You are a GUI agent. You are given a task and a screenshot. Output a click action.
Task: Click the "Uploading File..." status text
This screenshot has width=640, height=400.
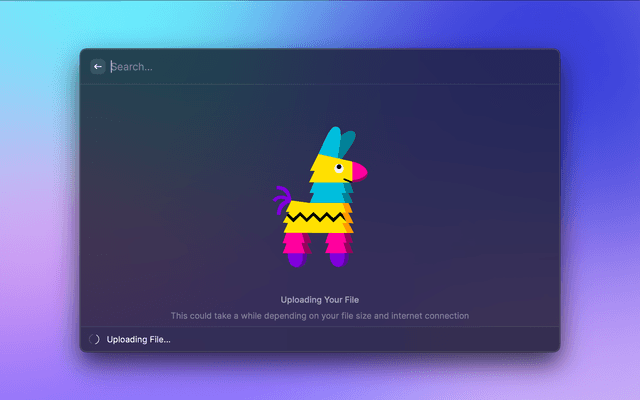pyautogui.click(x=139, y=339)
